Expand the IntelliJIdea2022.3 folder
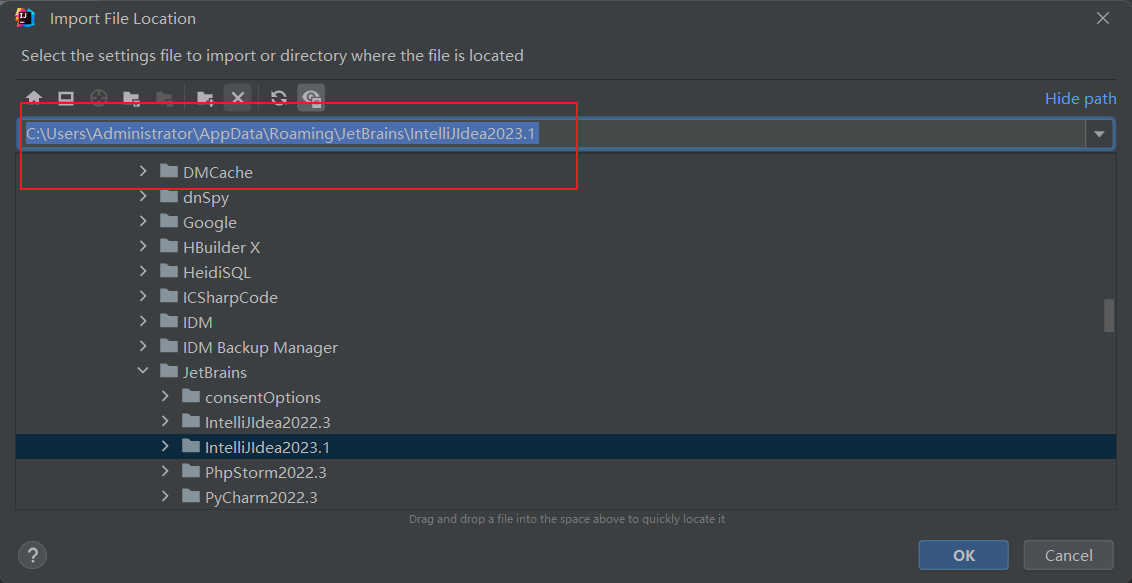1132x583 pixels. click(x=165, y=421)
